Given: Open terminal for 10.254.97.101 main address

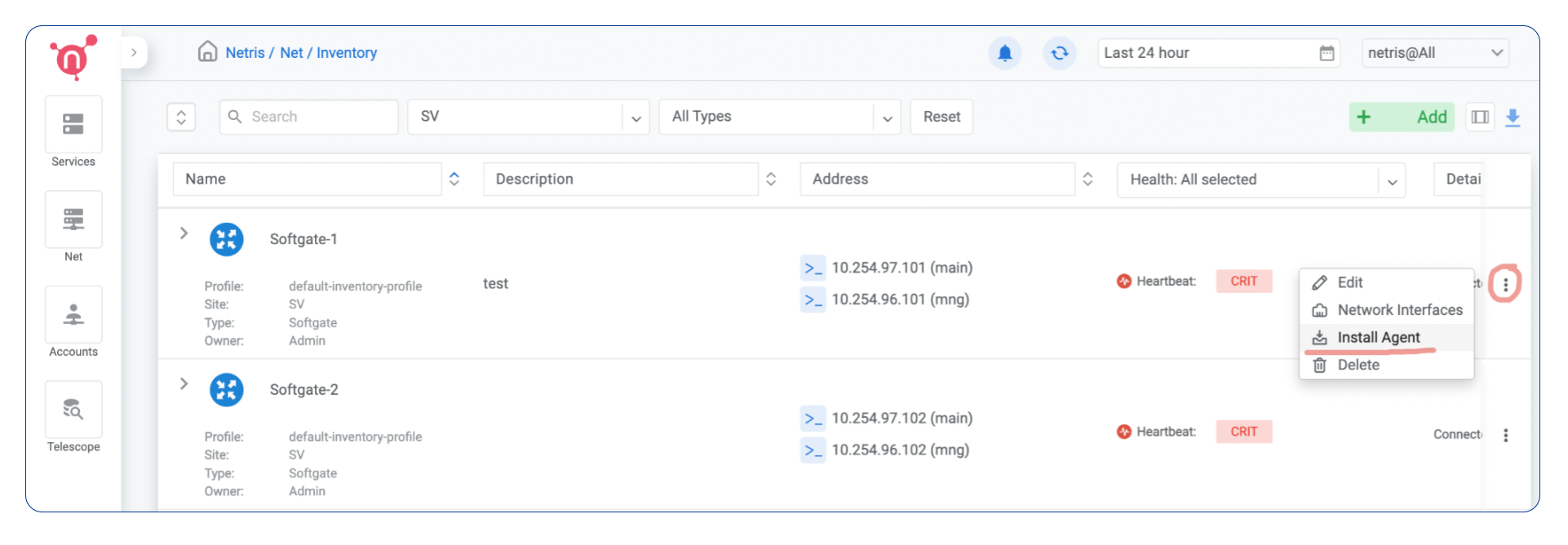Looking at the screenshot, I should [813, 268].
